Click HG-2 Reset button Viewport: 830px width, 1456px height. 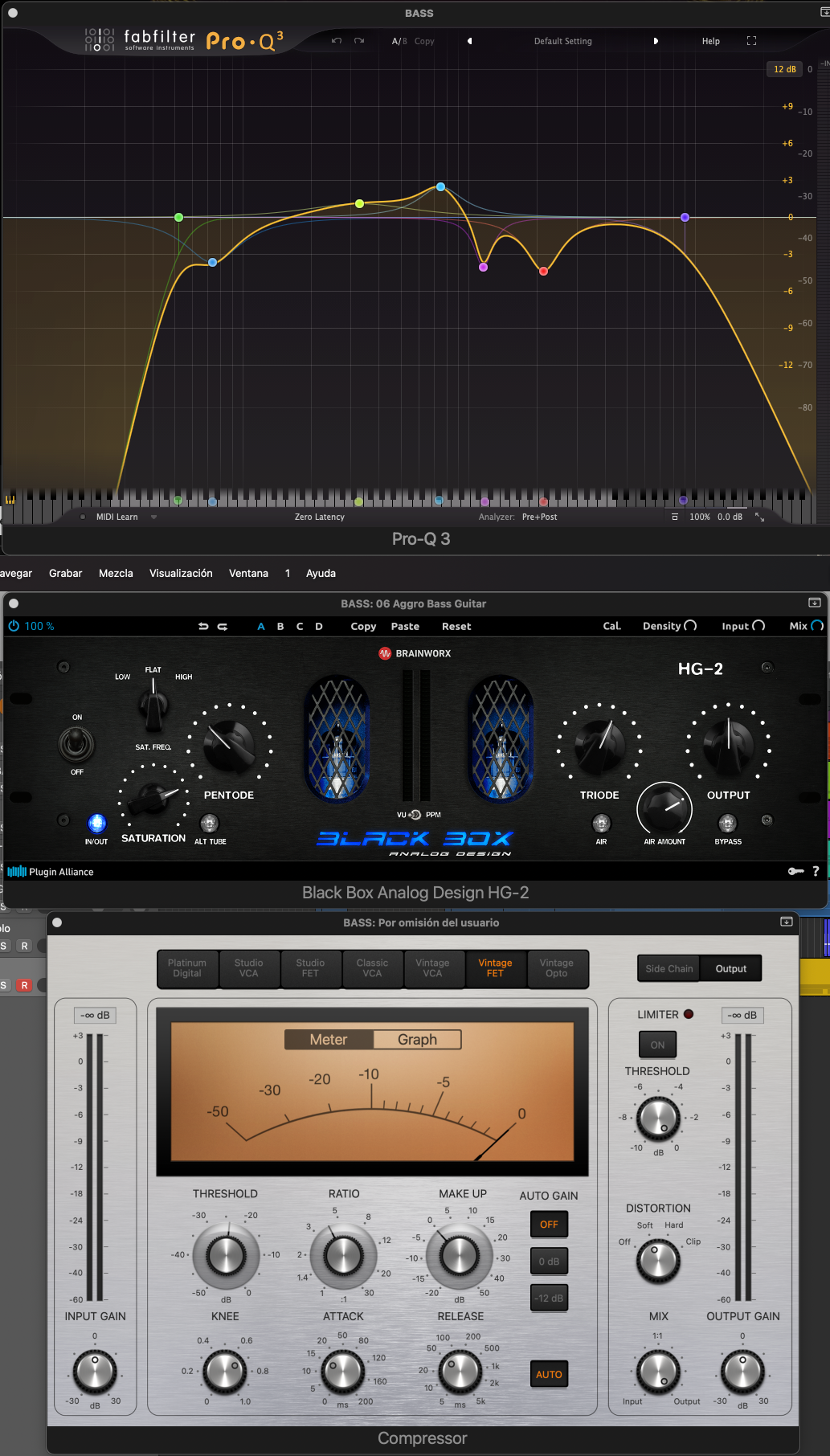click(x=456, y=626)
